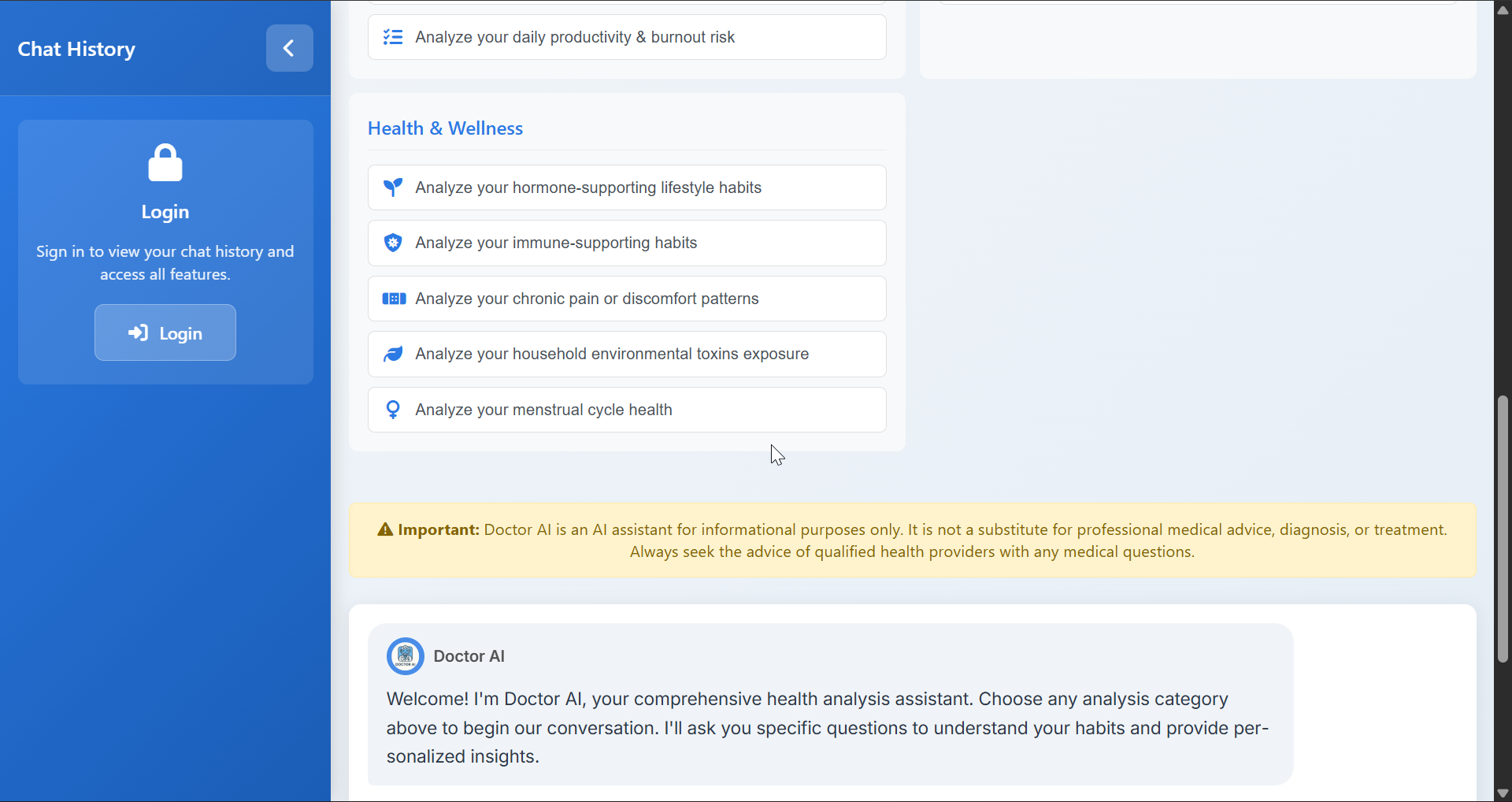This screenshot has width=1512, height=802.
Task: Click the bandage icon for chronic pain
Action: point(394,299)
